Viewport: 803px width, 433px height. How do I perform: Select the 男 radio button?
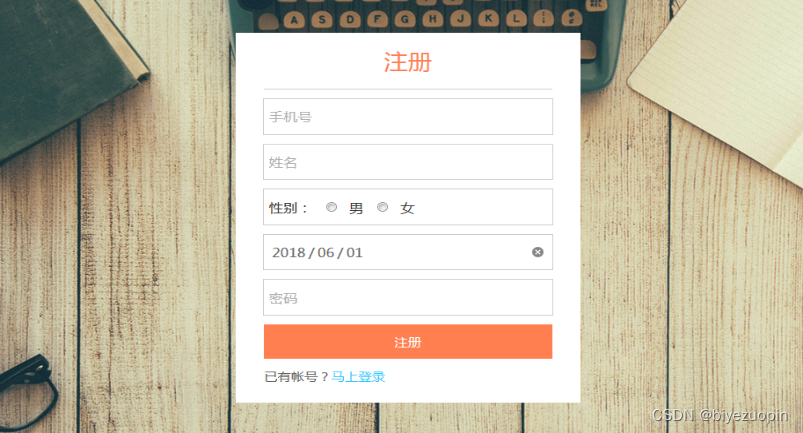point(331,207)
